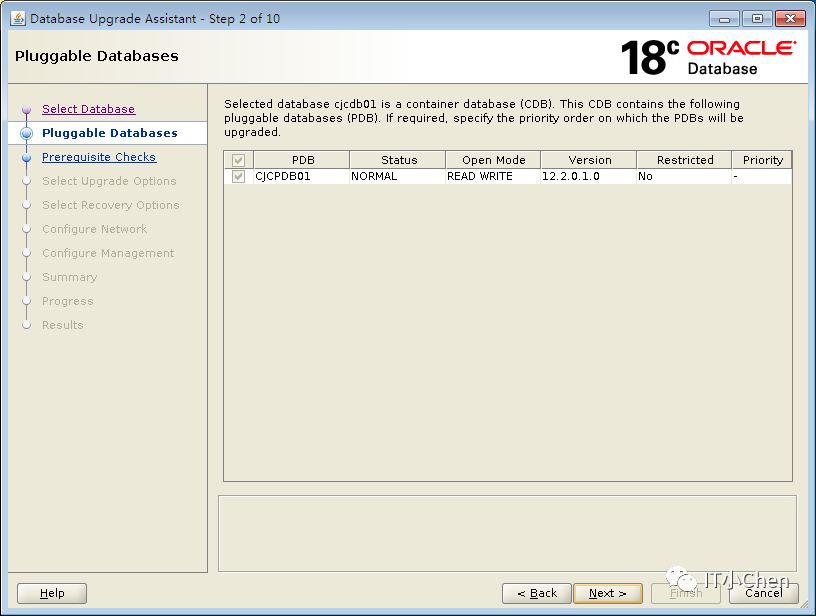Select the Pluggable Databases step in the sidebar
Screen dimensions: 816x616
[x=110, y=133]
